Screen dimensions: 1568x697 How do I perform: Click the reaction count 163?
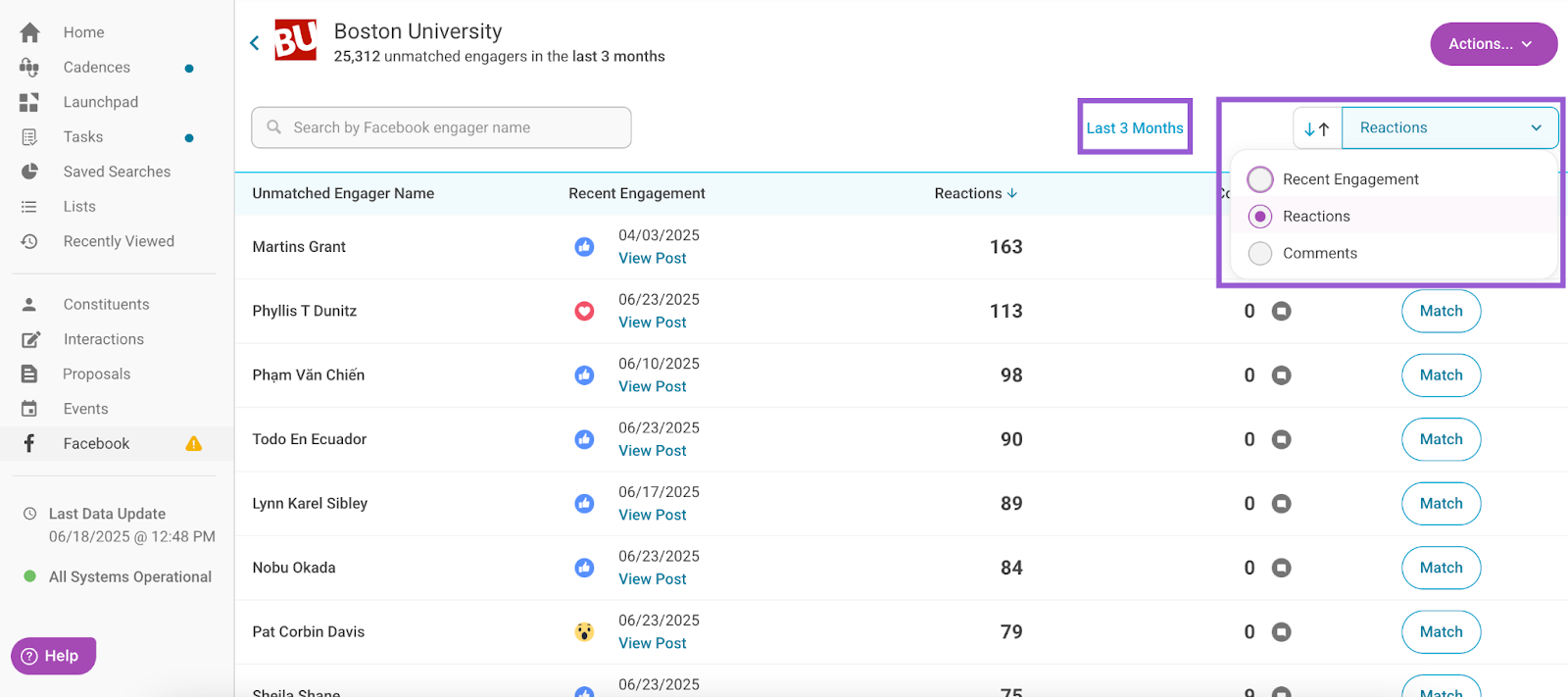(1006, 247)
